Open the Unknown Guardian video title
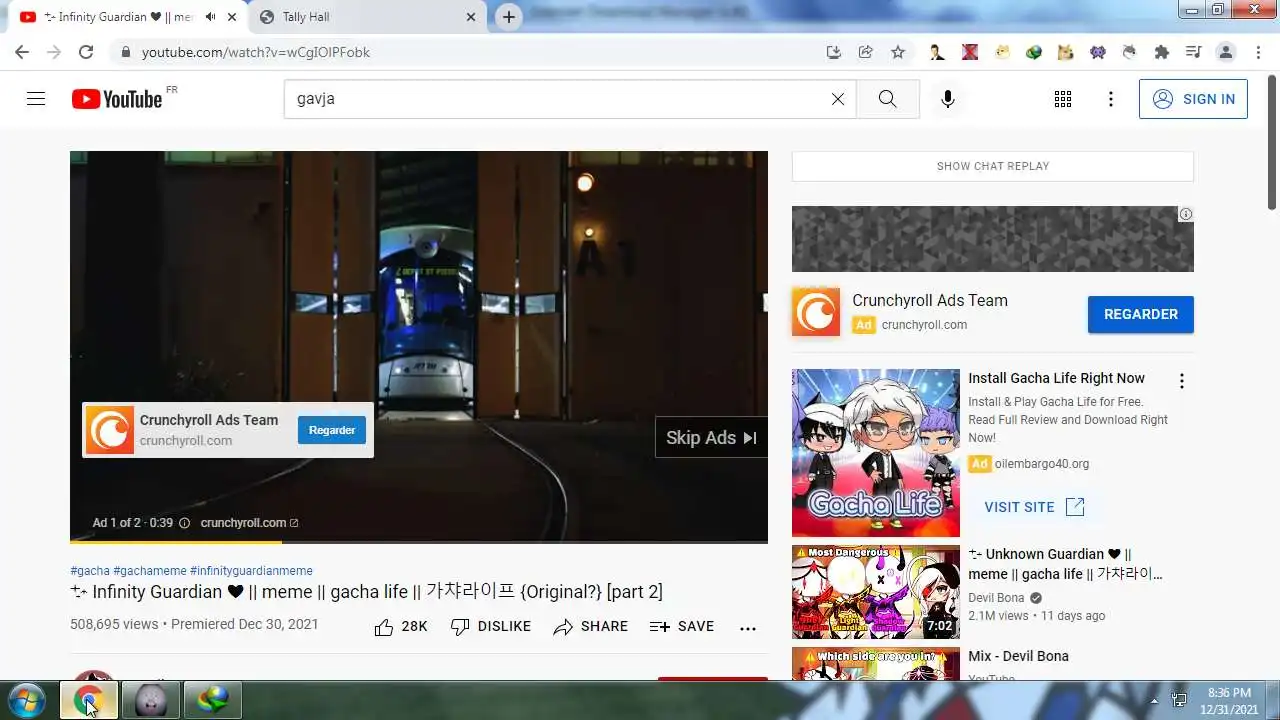This screenshot has width=1280, height=720. tap(1065, 564)
